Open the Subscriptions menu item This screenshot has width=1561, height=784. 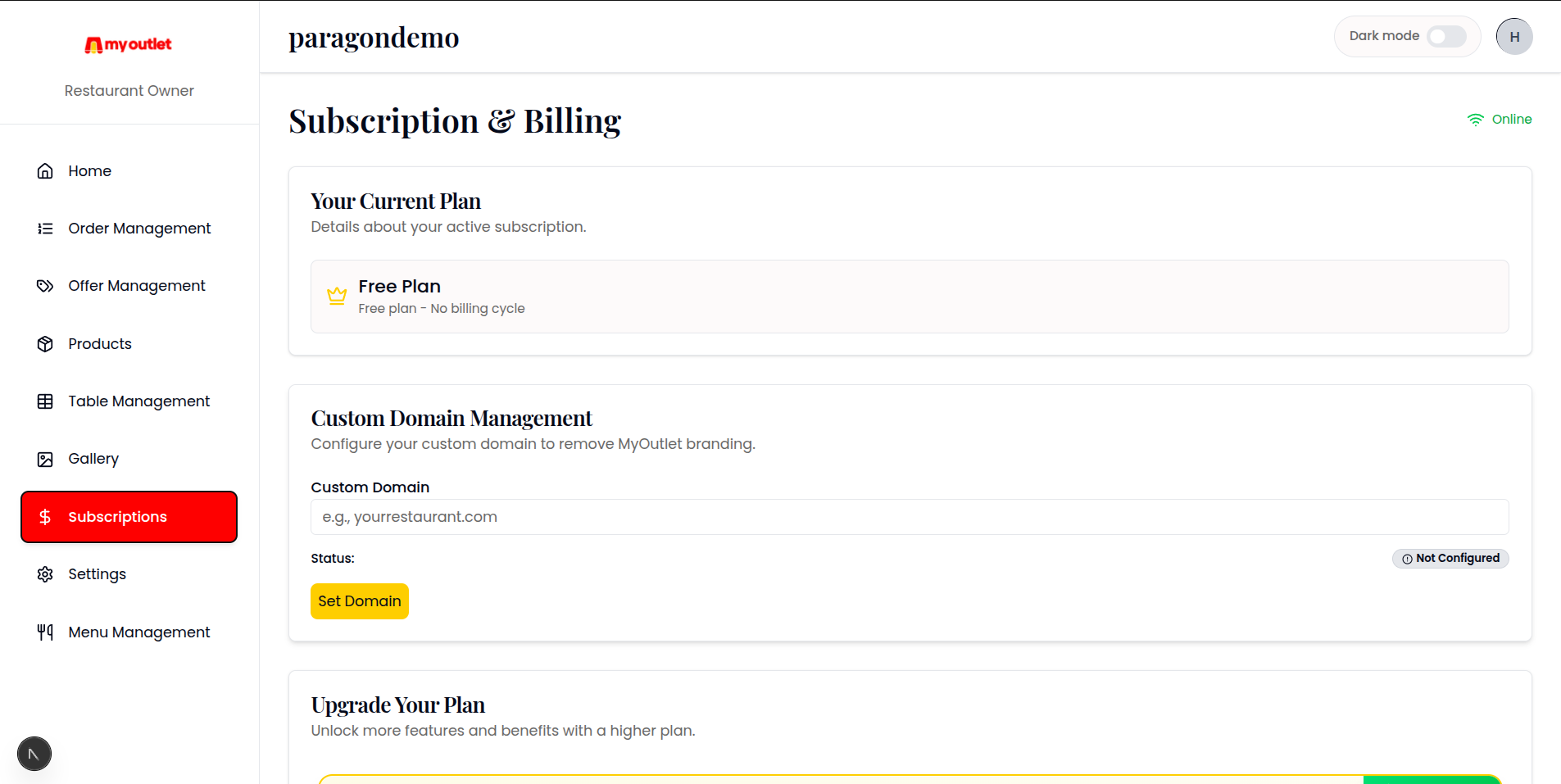click(129, 517)
